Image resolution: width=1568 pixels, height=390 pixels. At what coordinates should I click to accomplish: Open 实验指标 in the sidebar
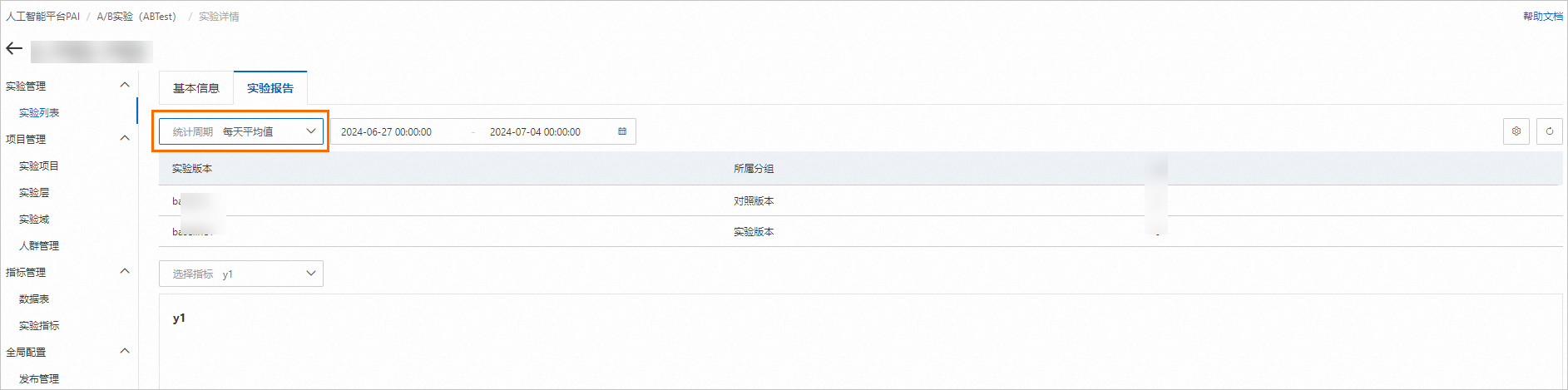[39, 325]
